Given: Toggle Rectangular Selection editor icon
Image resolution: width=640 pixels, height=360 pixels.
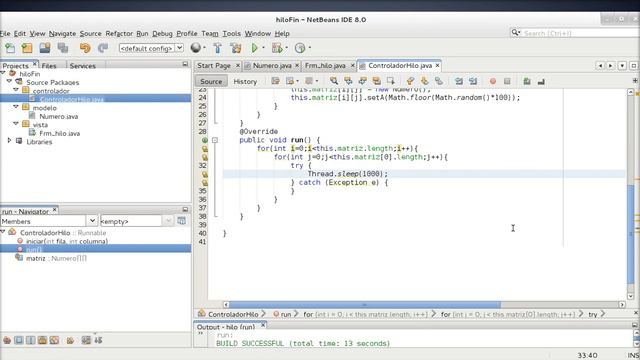Looking at the screenshot, I should (x=391, y=81).
